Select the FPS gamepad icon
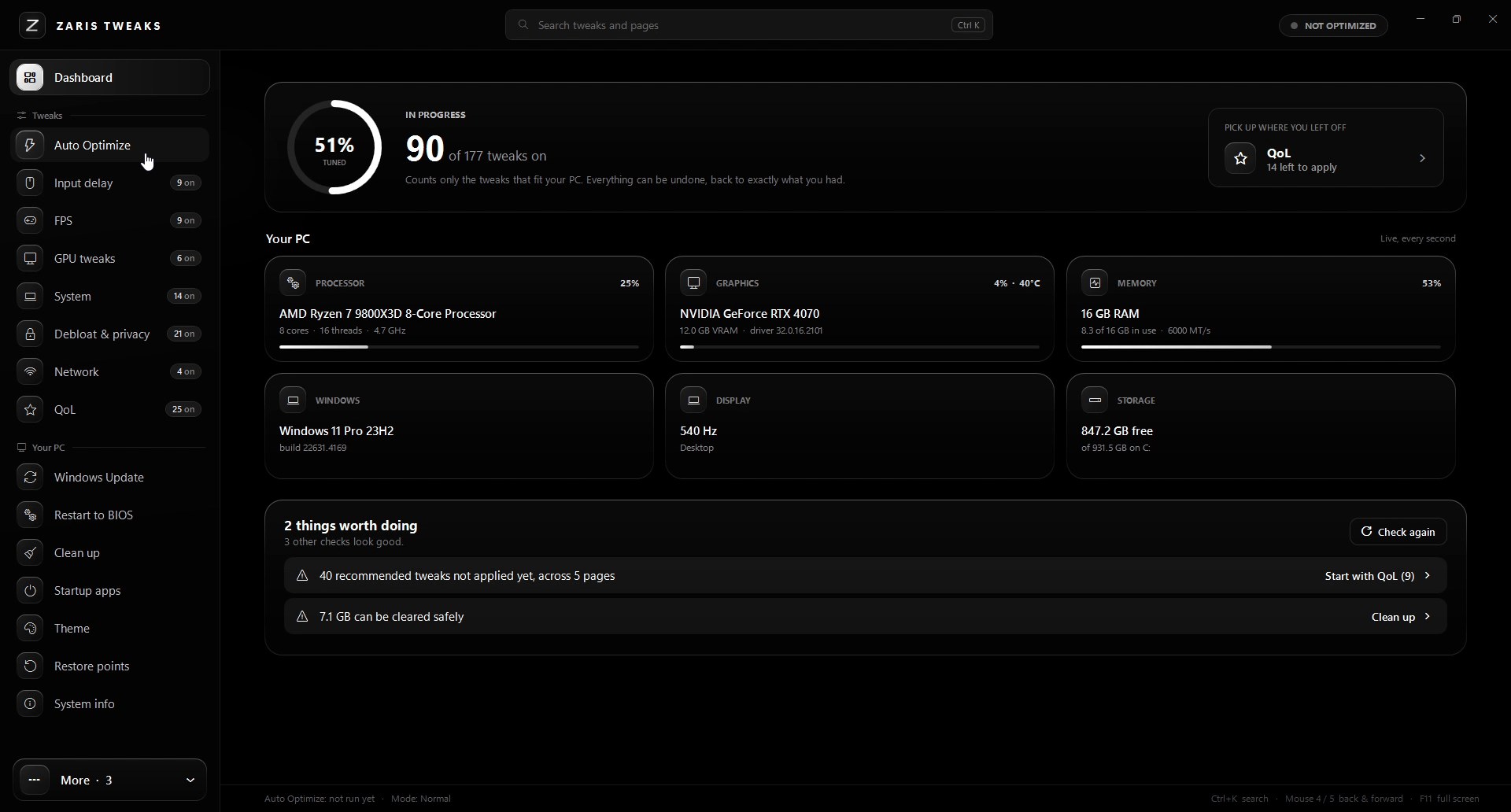This screenshot has height=812, width=1511. point(30,221)
